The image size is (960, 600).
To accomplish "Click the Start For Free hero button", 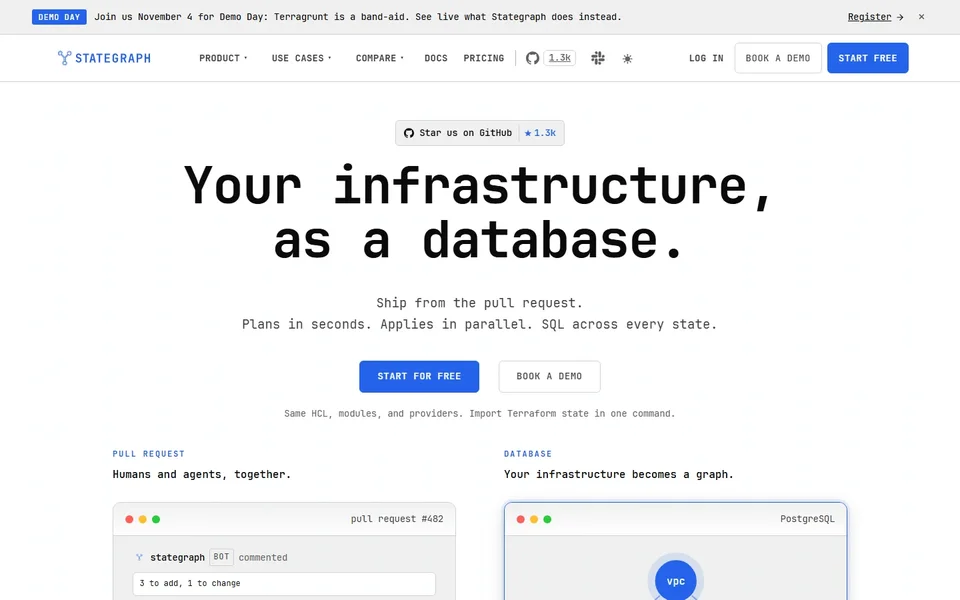I will click(419, 377).
